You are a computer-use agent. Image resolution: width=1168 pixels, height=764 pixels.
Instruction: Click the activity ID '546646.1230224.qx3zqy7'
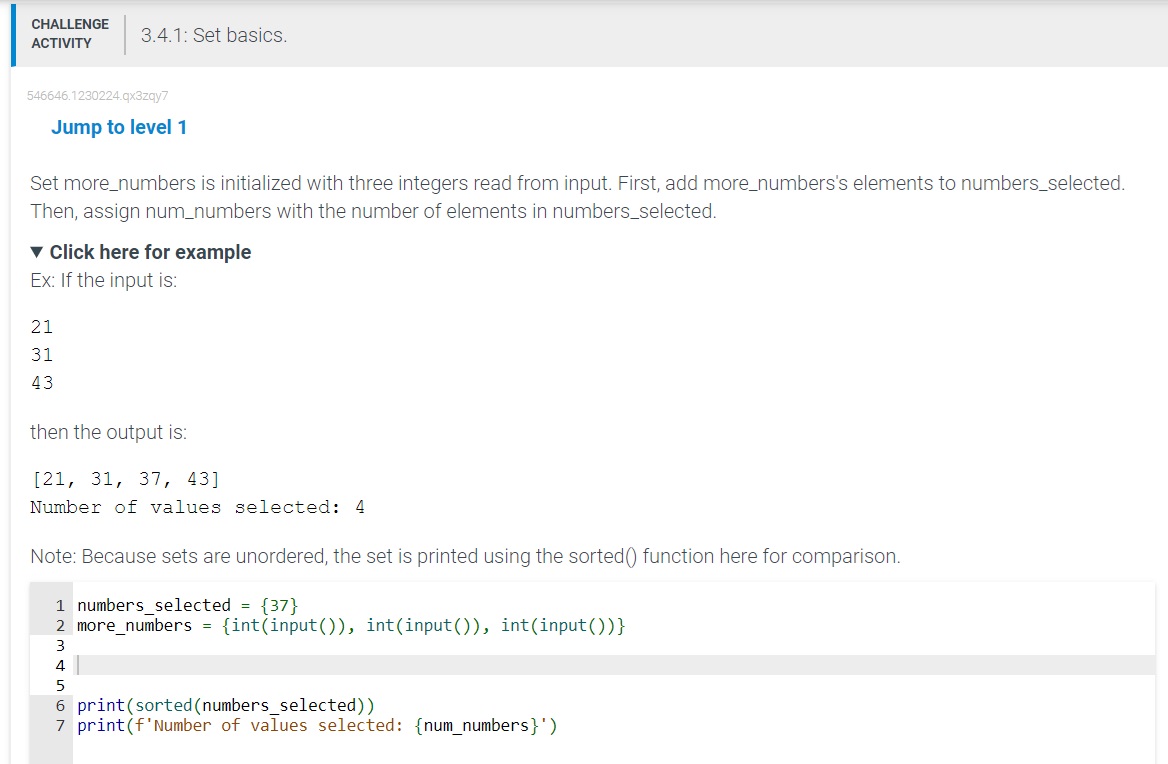pyautogui.click(x=97, y=95)
